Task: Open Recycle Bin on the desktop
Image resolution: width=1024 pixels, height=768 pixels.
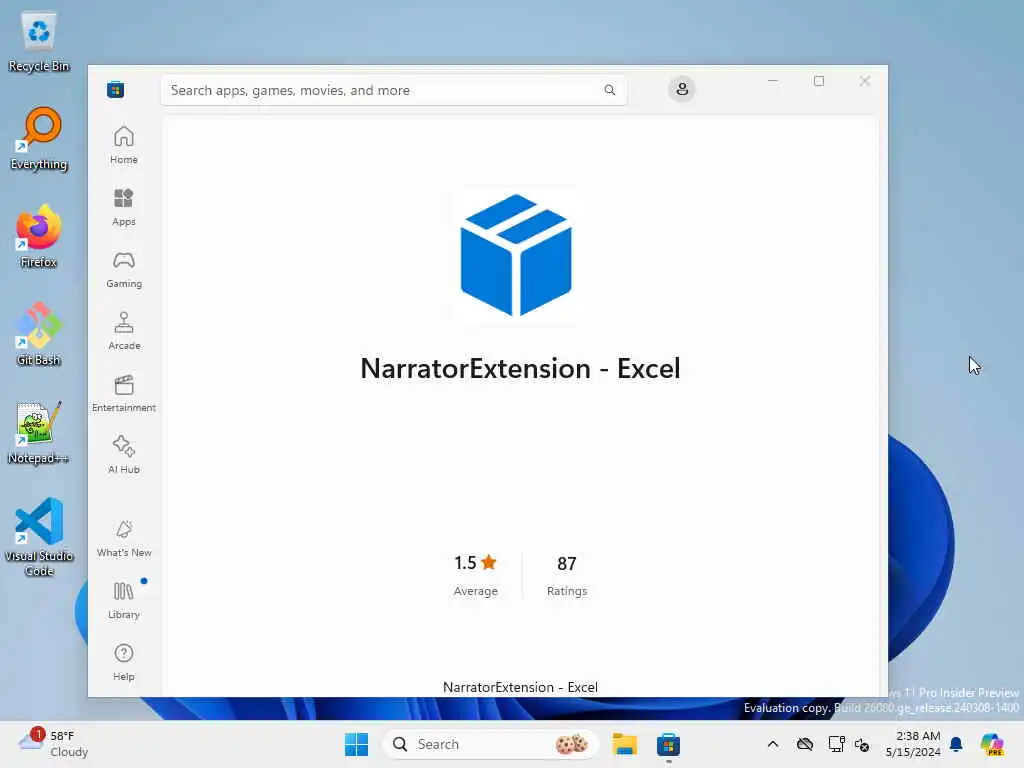Action: pyautogui.click(x=39, y=42)
